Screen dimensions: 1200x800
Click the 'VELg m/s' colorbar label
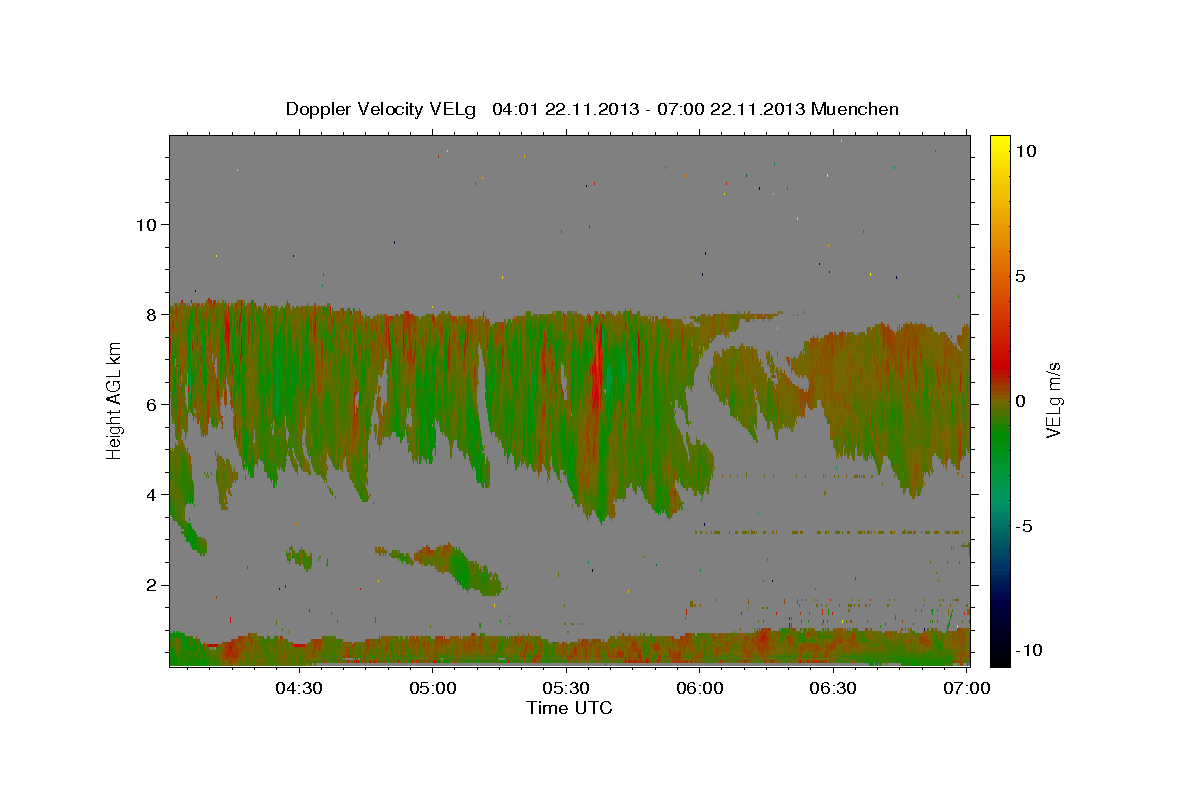[1053, 400]
